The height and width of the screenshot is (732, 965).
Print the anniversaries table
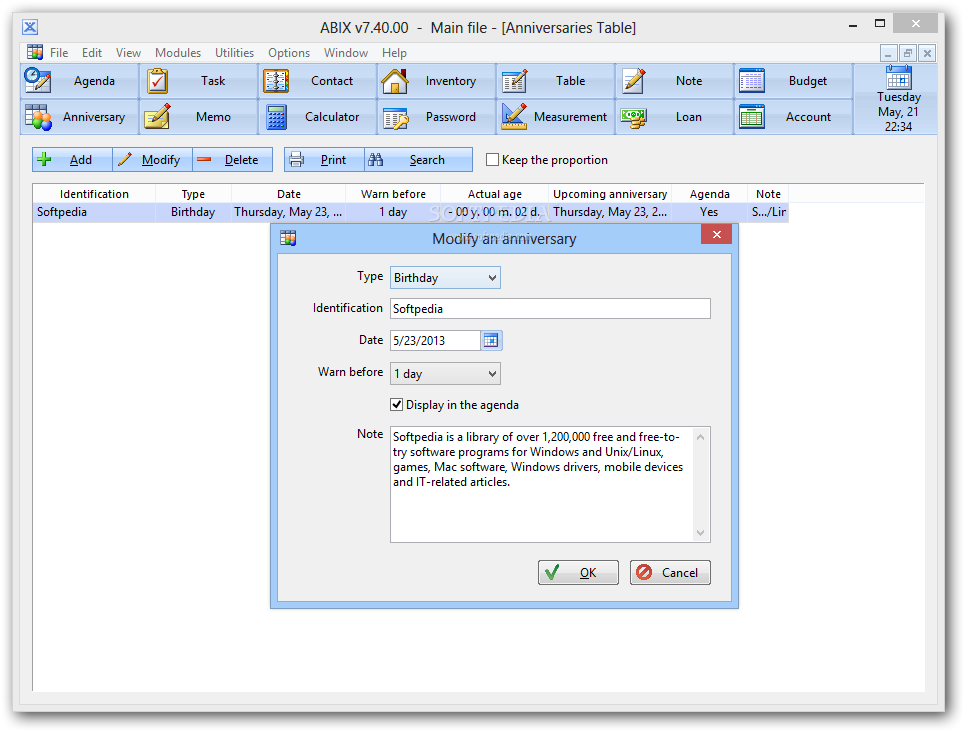tap(324, 160)
